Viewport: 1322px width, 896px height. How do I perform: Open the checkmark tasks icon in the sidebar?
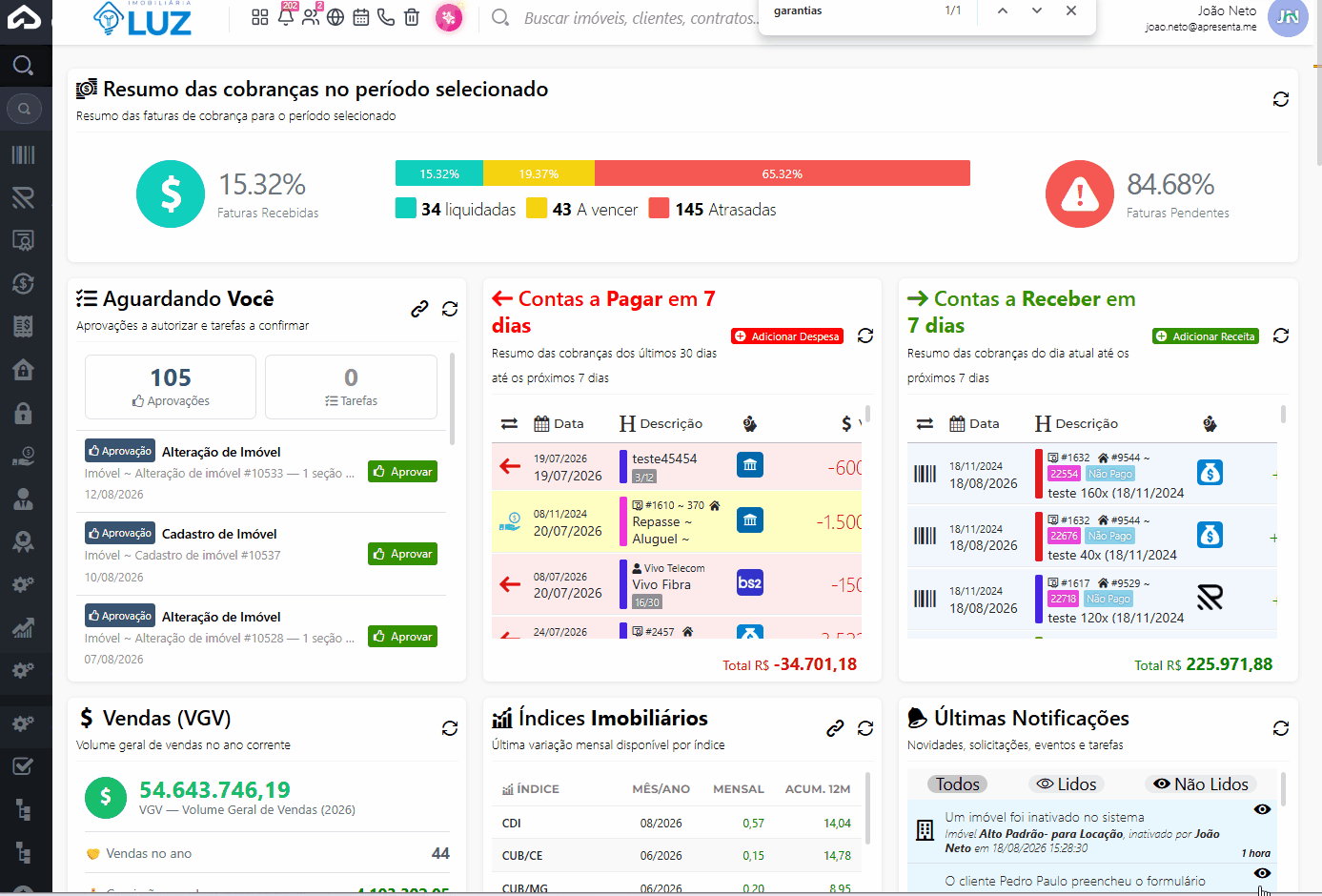point(24,766)
